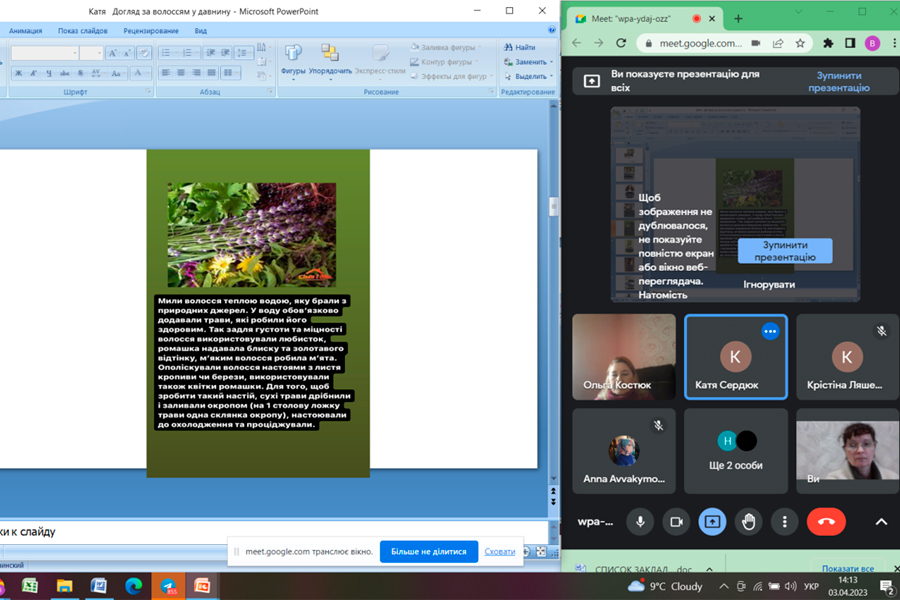The width and height of the screenshot is (900, 600).
Task: Open Chrome extensions puzzle icon
Action: point(828,43)
